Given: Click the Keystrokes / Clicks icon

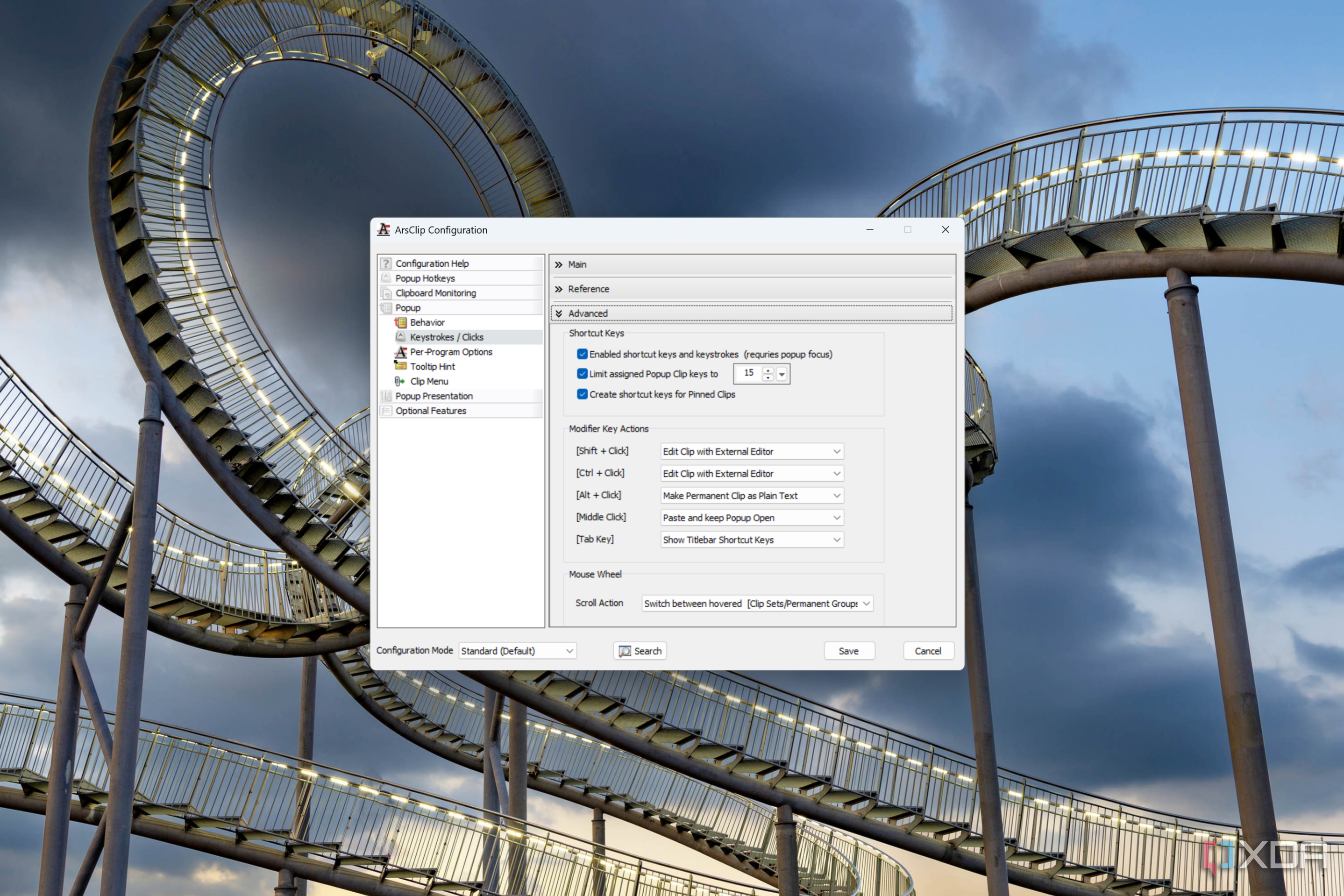Looking at the screenshot, I should [400, 337].
